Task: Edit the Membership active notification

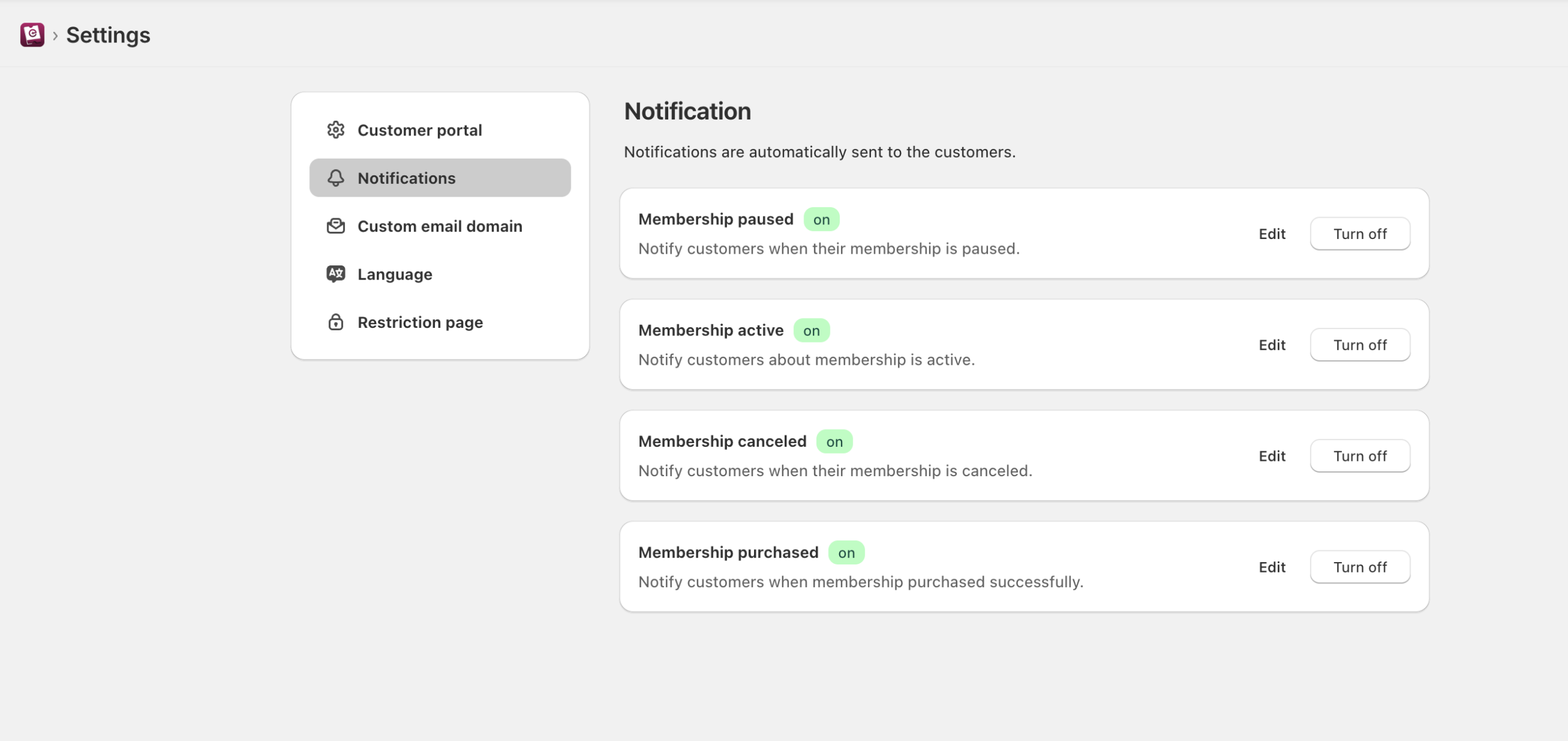Action: 1272,344
